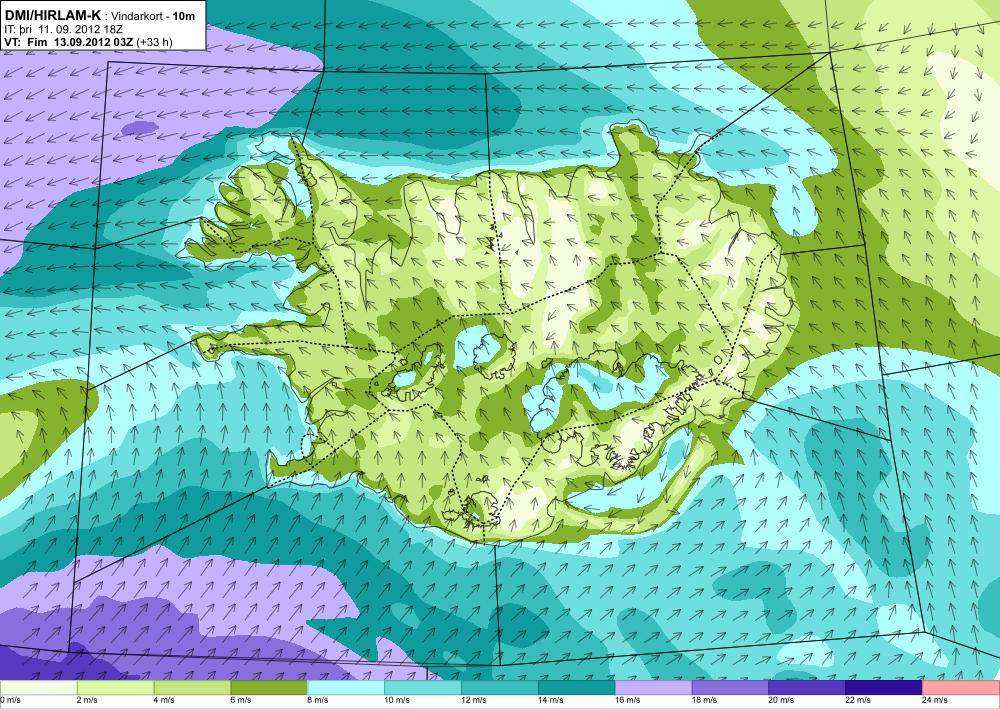The width and height of the screenshot is (1000, 710).
Task: Click the teal 12–14 m/s legend swatch
Action: pos(499,688)
